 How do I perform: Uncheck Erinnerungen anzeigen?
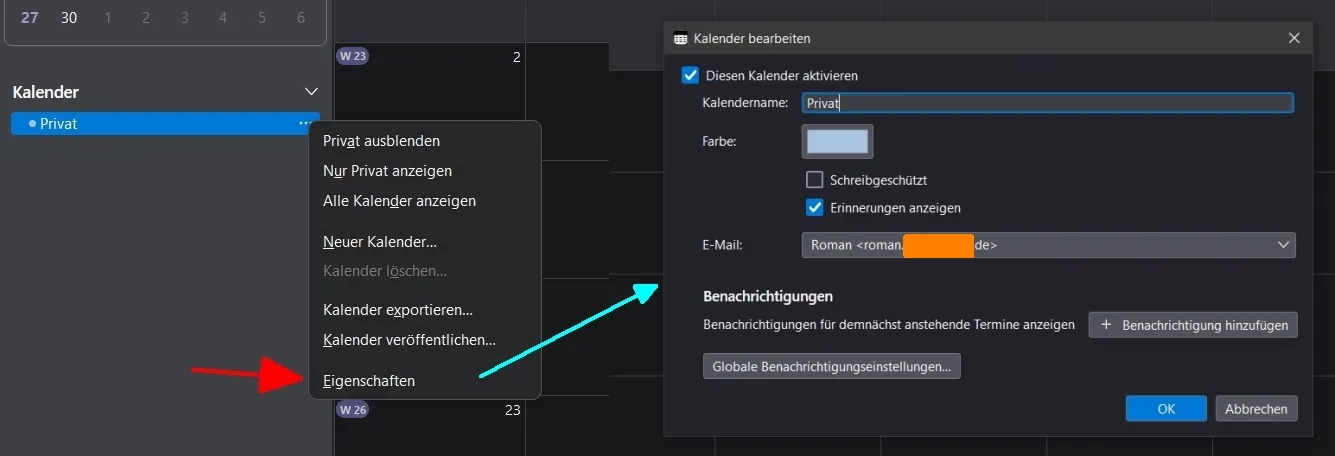(x=814, y=208)
